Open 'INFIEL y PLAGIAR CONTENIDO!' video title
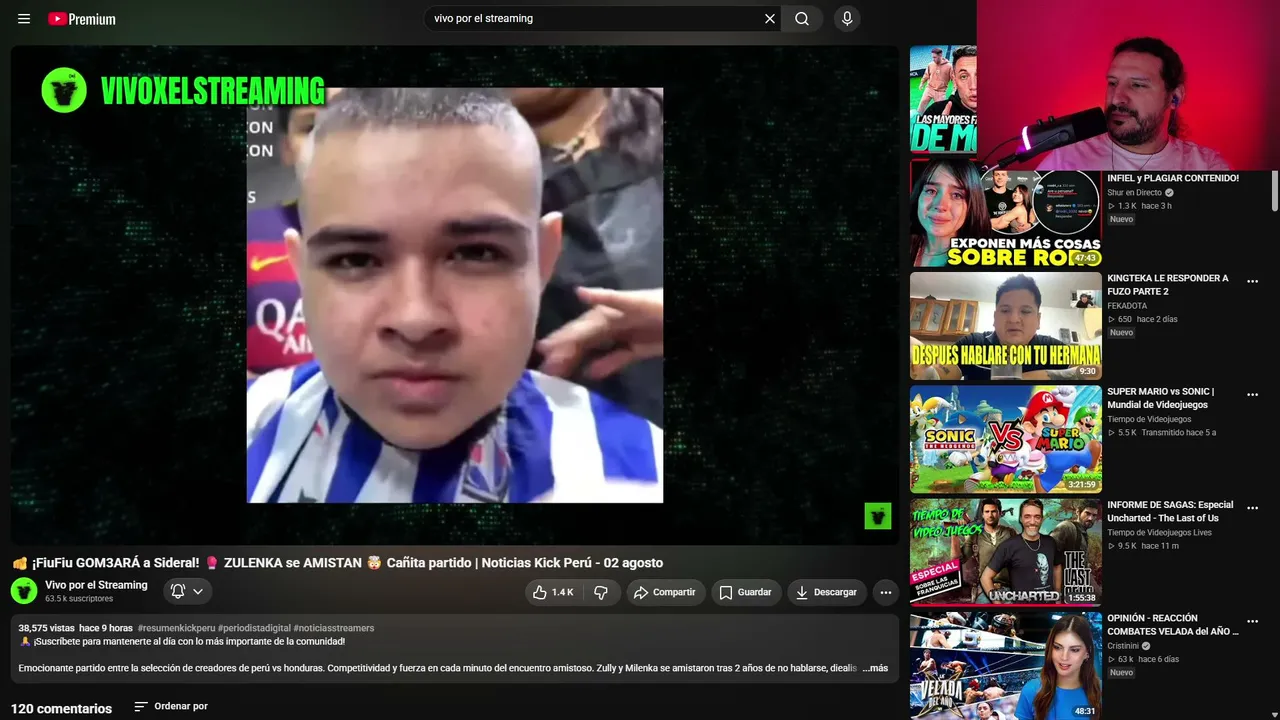1280x720 pixels. tap(1173, 178)
